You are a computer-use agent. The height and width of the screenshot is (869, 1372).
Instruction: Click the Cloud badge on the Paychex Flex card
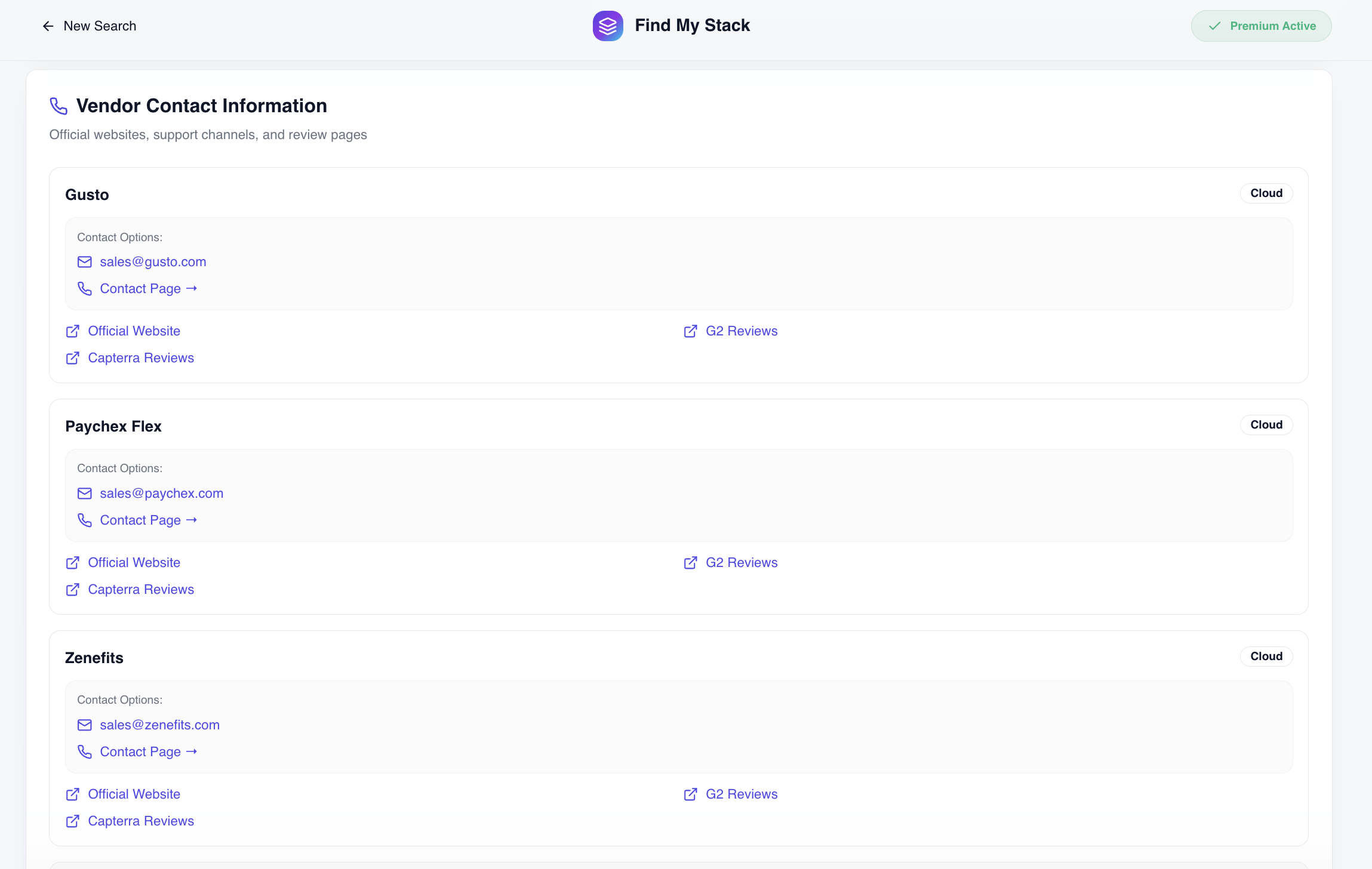(1266, 424)
